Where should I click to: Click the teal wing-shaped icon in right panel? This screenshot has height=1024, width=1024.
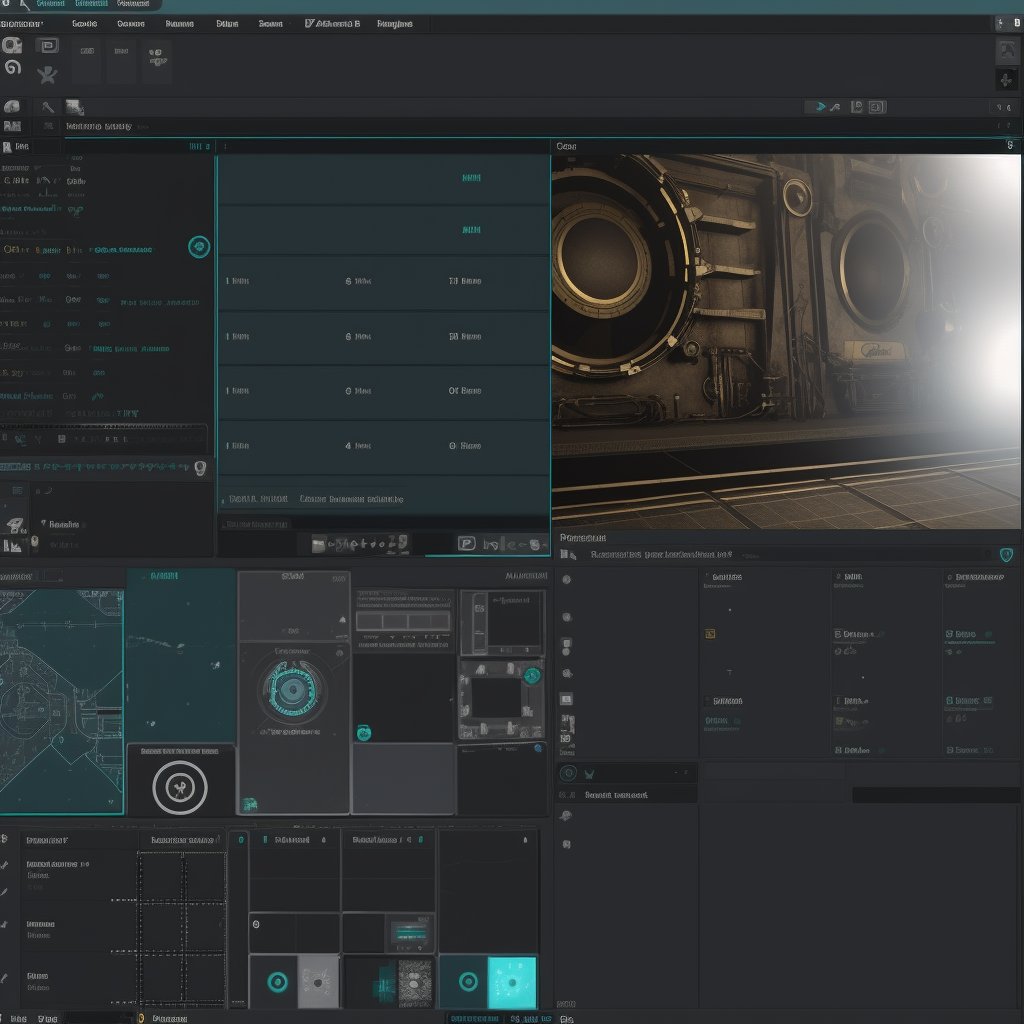click(x=589, y=774)
